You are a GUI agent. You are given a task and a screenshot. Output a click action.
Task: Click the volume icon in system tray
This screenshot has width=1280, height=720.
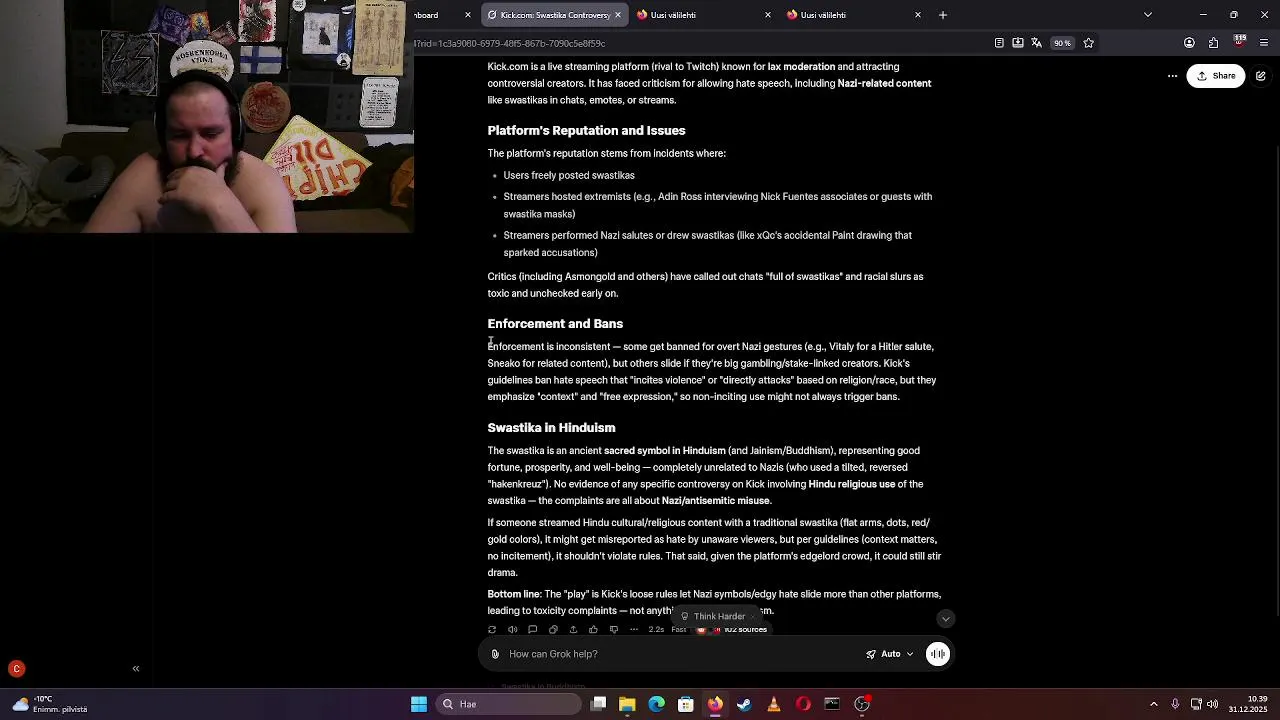coord(1212,704)
